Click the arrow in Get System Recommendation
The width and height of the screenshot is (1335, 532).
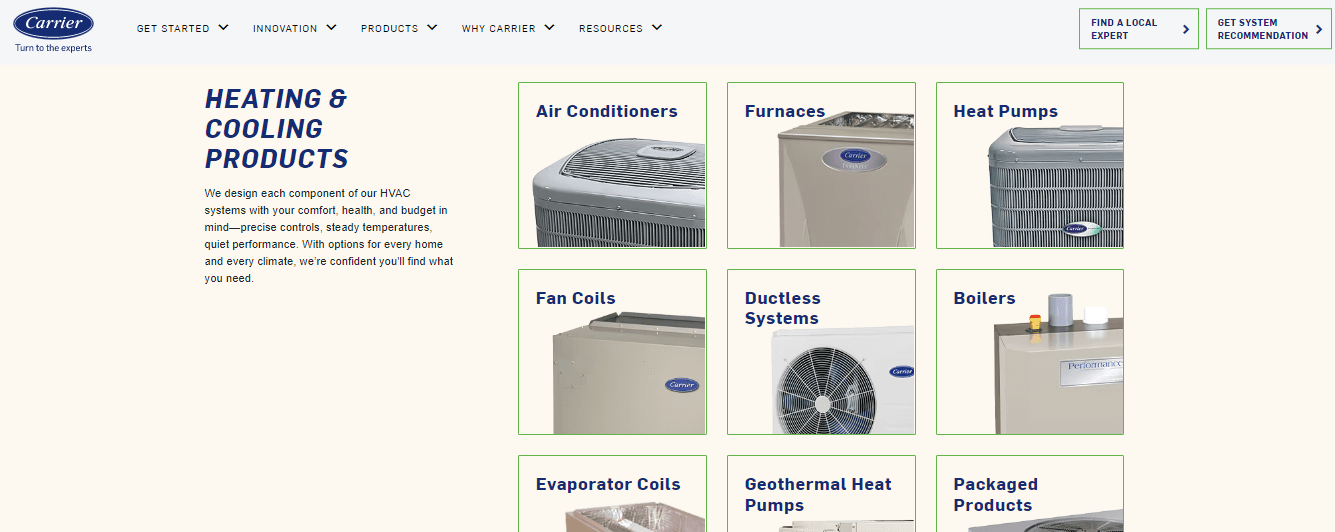pyautogui.click(x=1319, y=29)
